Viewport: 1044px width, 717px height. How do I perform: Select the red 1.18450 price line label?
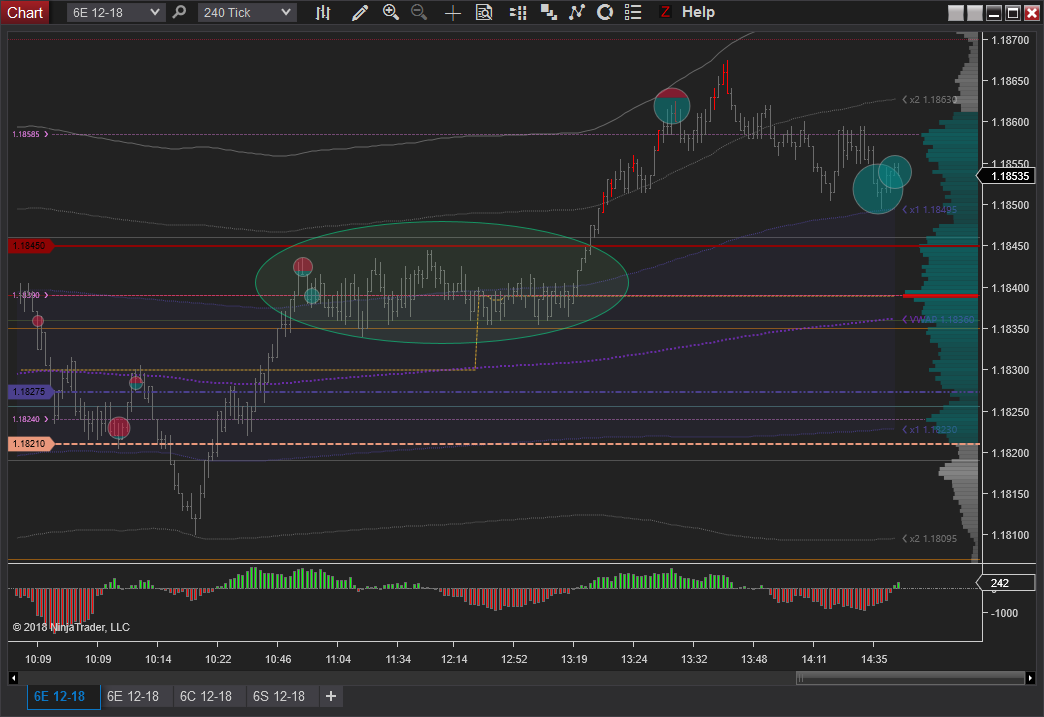click(x=29, y=246)
